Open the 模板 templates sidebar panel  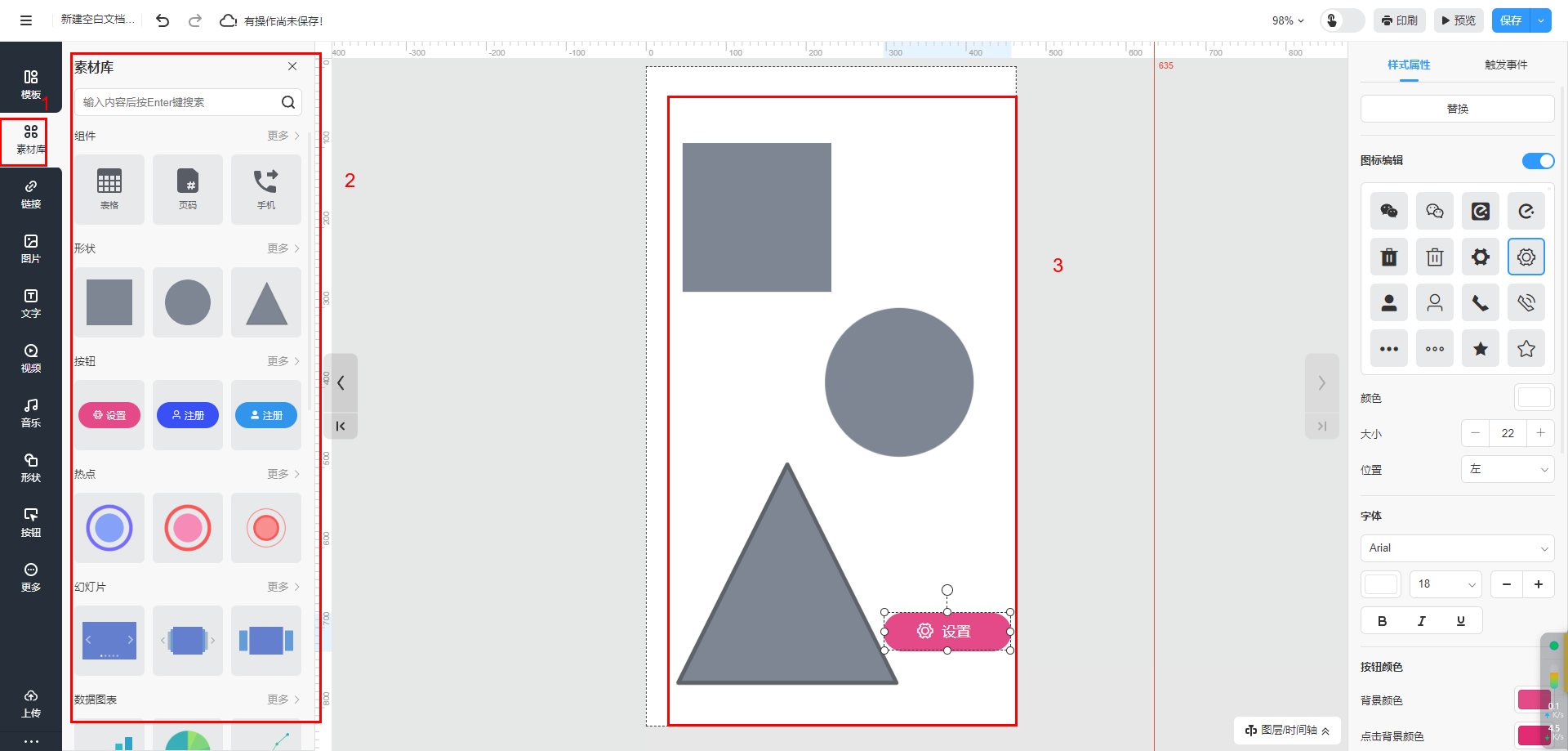tap(30, 84)
